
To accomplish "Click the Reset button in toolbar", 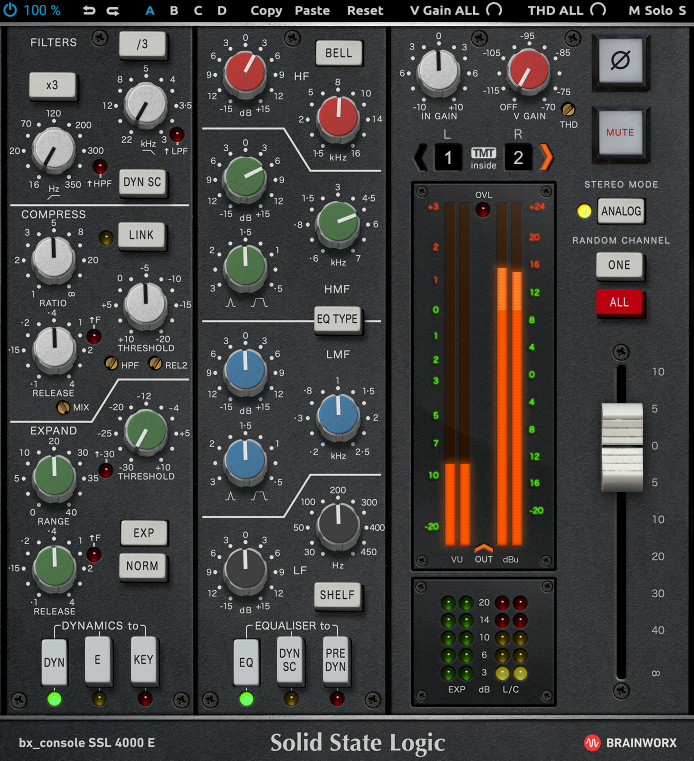I will click(x=365, y=10).
